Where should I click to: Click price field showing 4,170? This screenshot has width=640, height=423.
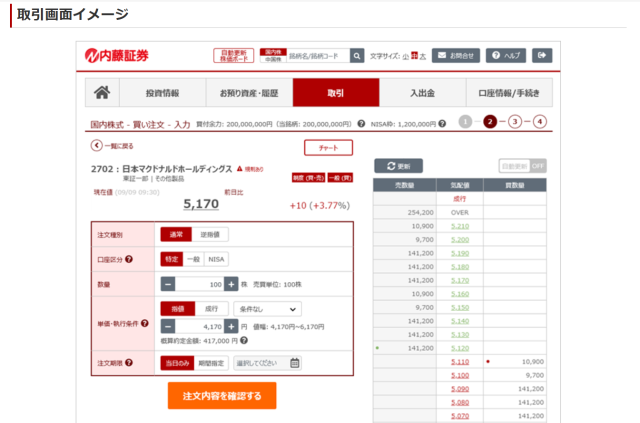pos(200,326)
